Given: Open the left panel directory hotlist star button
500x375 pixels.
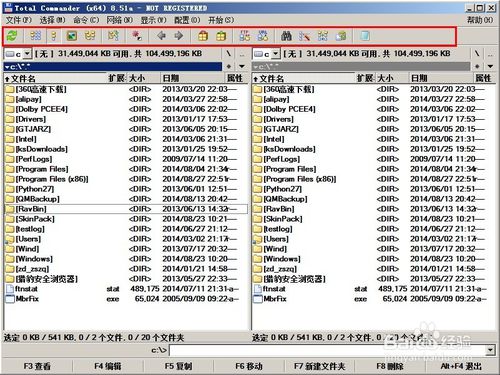Looking at the screenshot, I should pyautogui.click(x=229, y=66).
